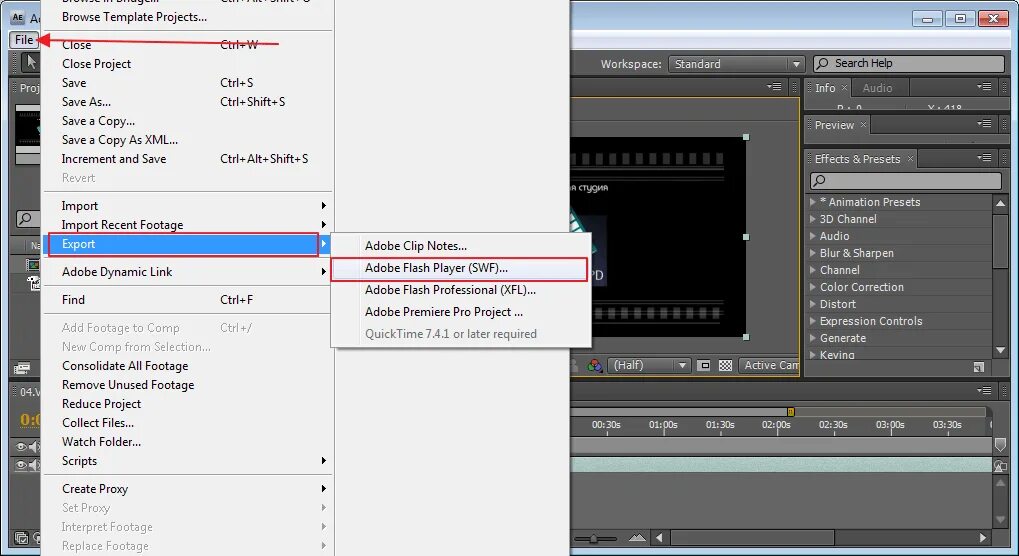Adjust the timeline zoom slider

[594, 538]
